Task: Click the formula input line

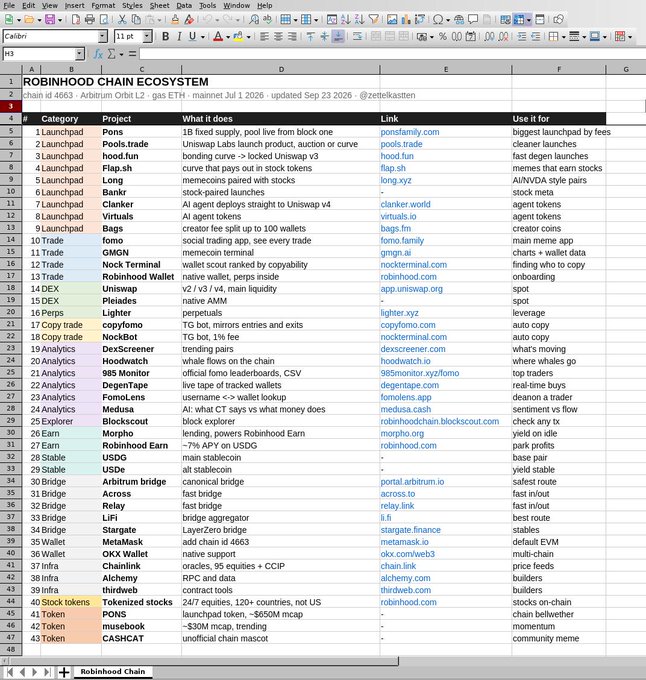Action: coord(392,54)
